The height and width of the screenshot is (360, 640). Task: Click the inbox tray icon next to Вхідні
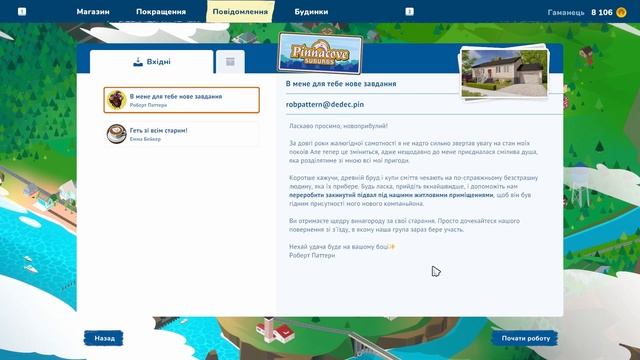(138, 62)
